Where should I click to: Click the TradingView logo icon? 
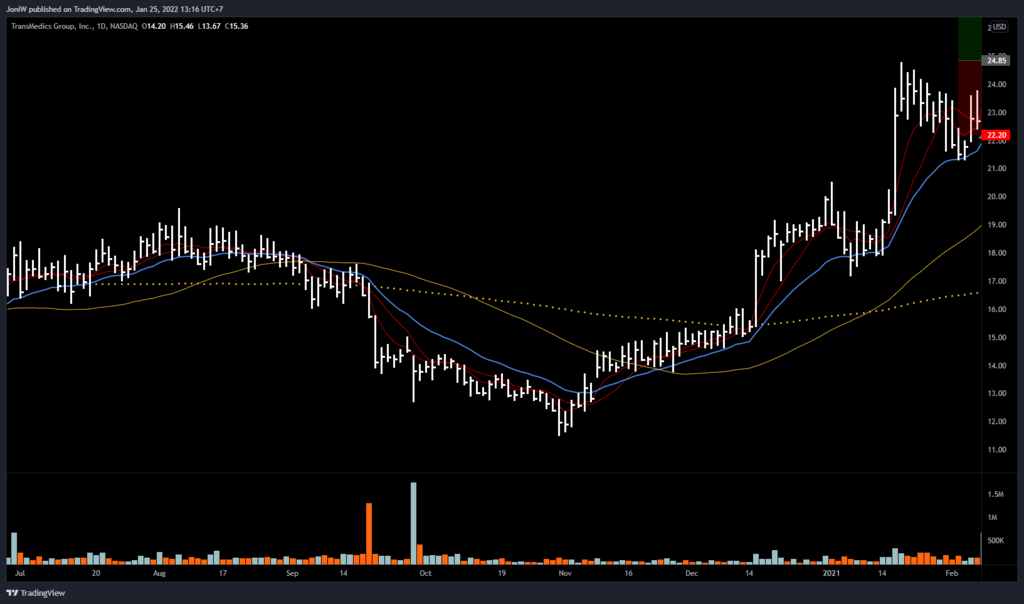pos(11,592)
